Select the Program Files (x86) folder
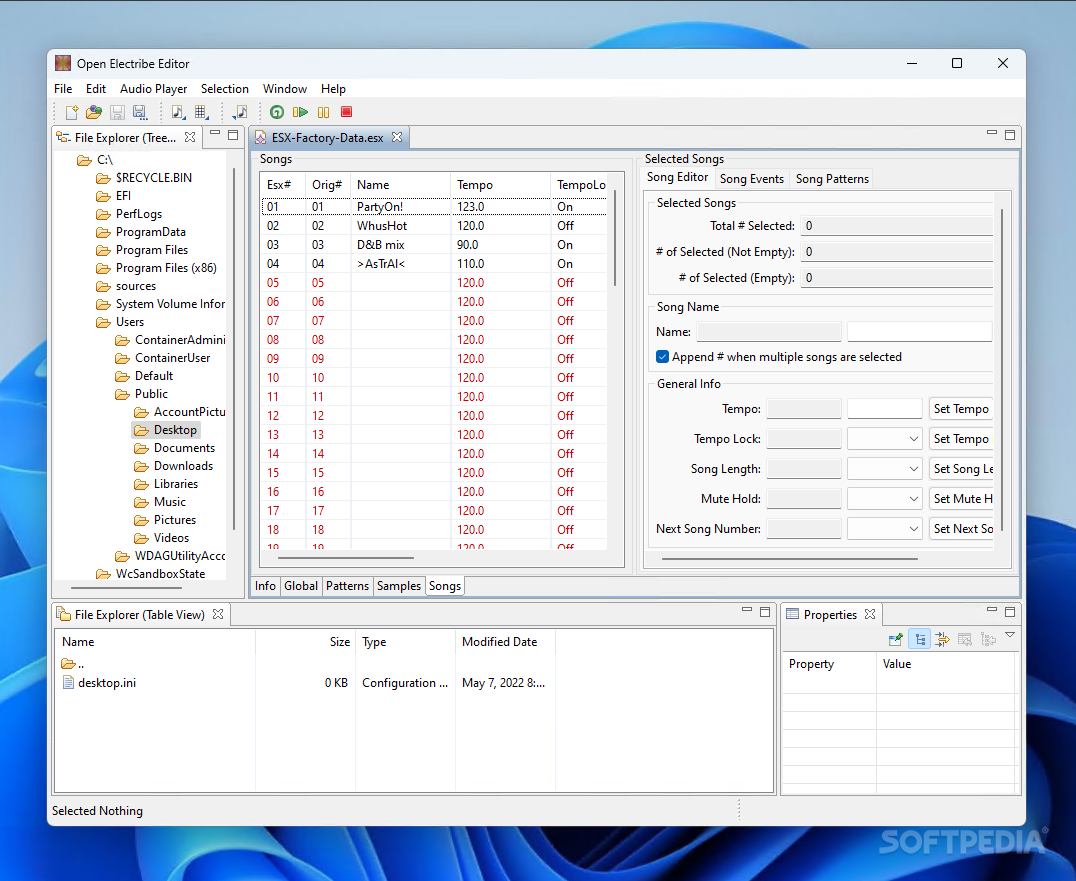The width and height of the screenshot is (1076, 881). 166,268
